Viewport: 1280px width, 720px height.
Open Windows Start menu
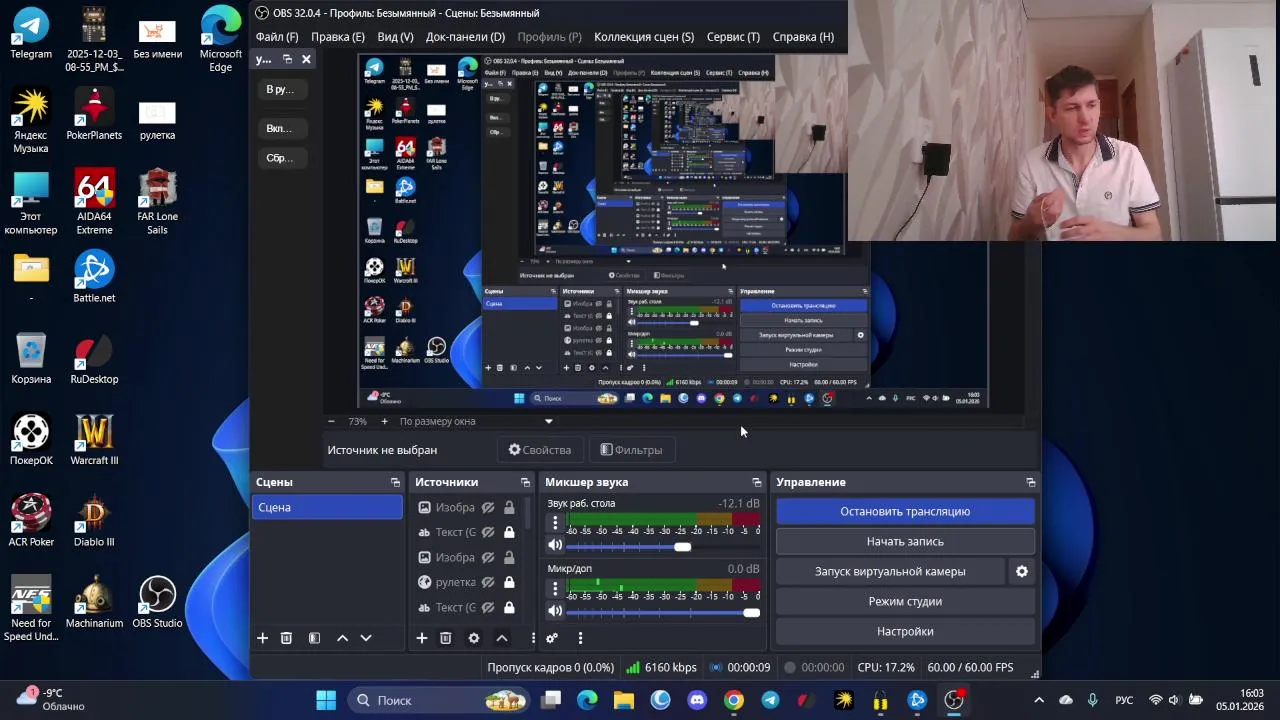(x=326, y=700)
